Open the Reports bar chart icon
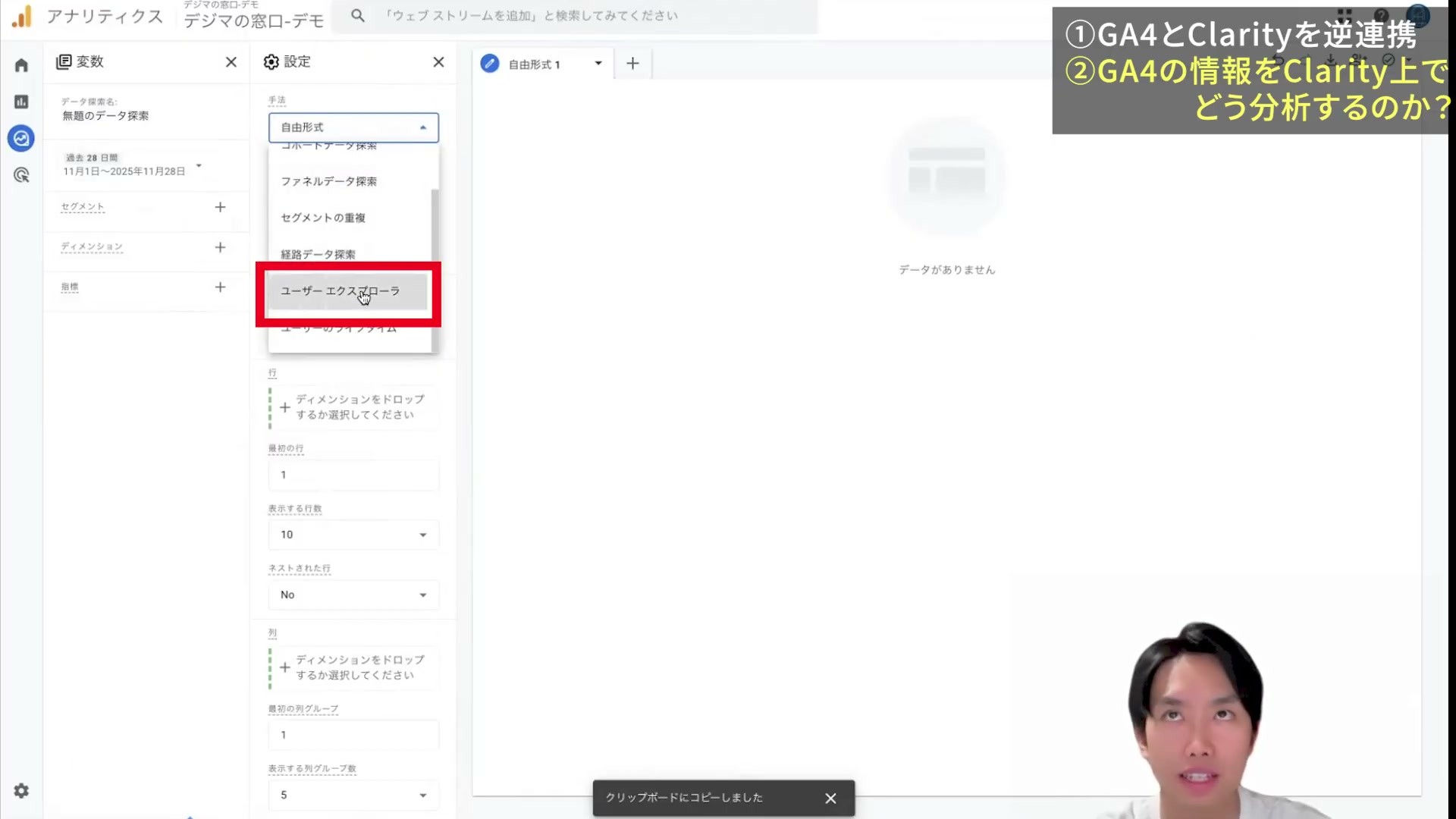1456x819 pixels. (x=21, y=102)
